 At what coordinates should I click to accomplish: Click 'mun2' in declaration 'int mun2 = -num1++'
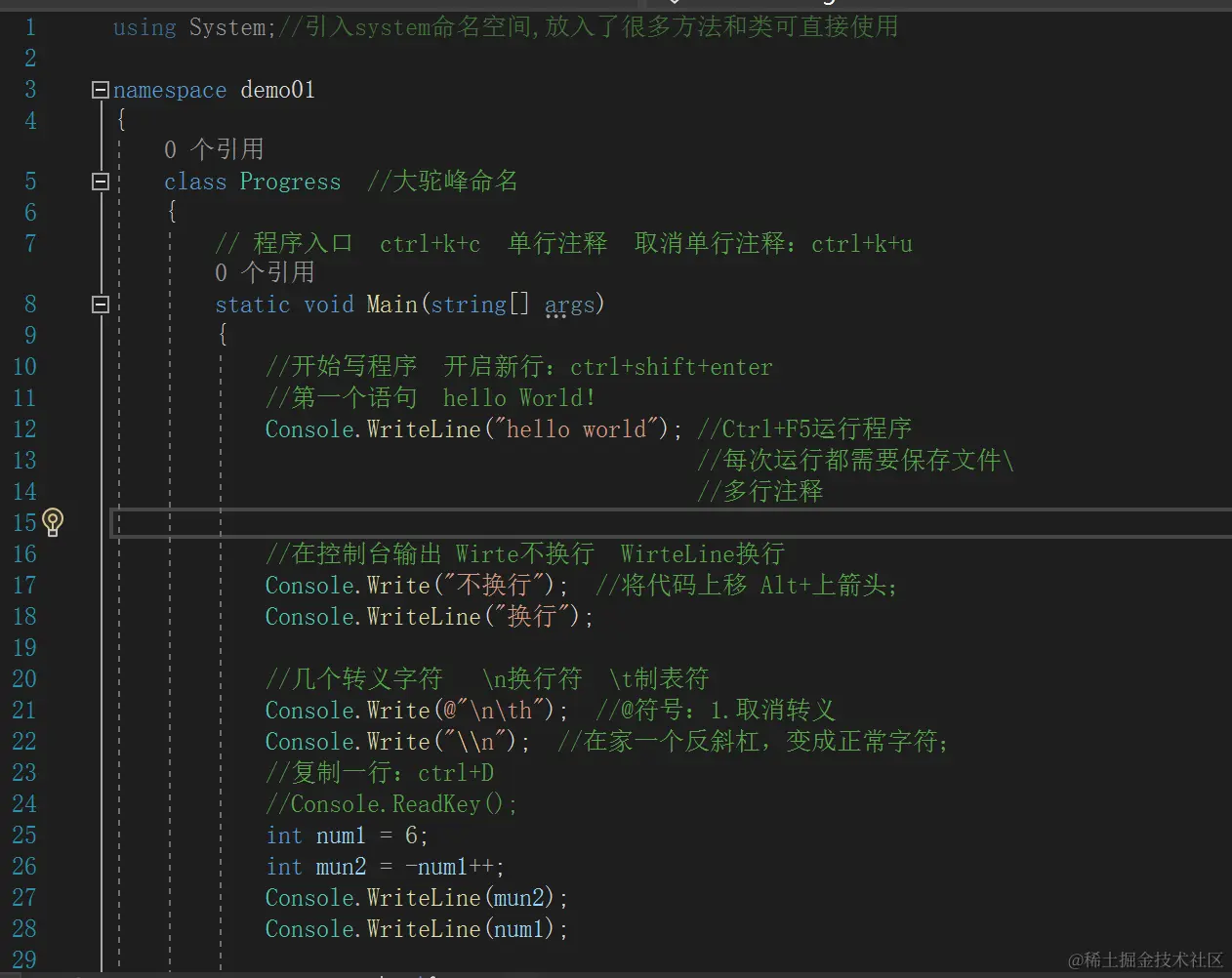(x=341, y=867)
